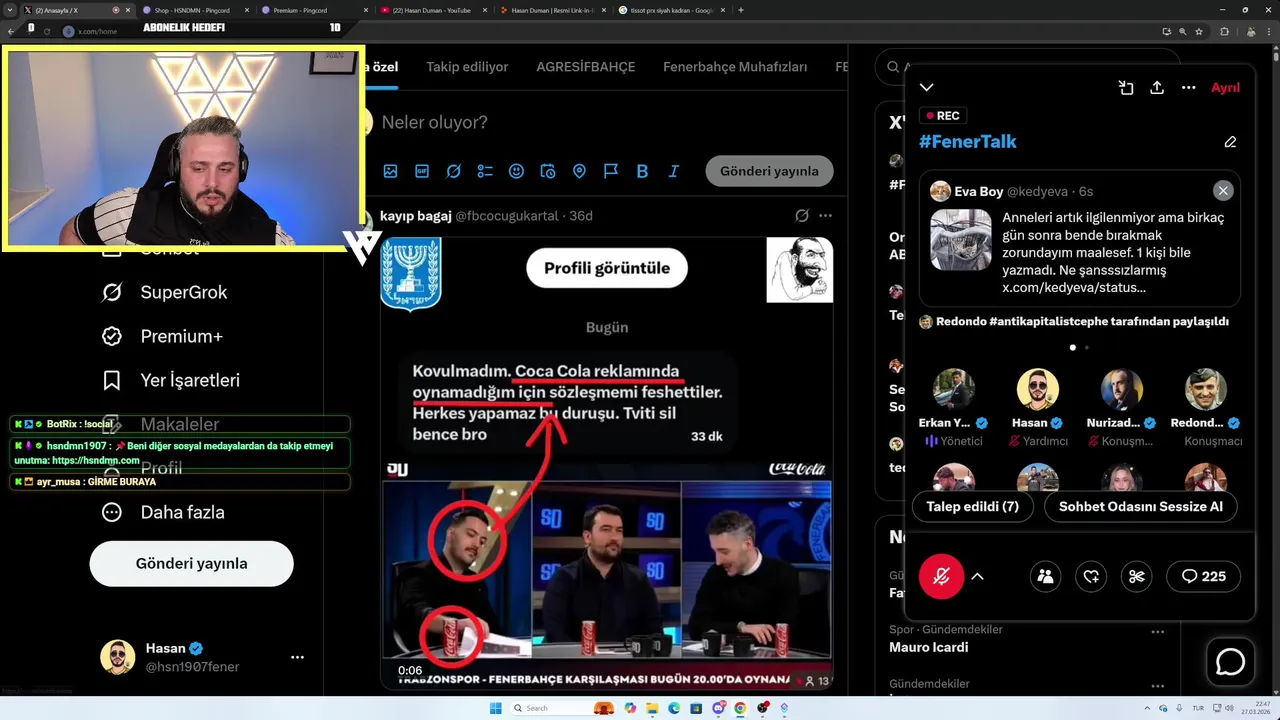This screenshot has width=1280, height=720.
Task: Select Erkan Y... host avatar
Action: pyautogui.click(x=953, y=390)
